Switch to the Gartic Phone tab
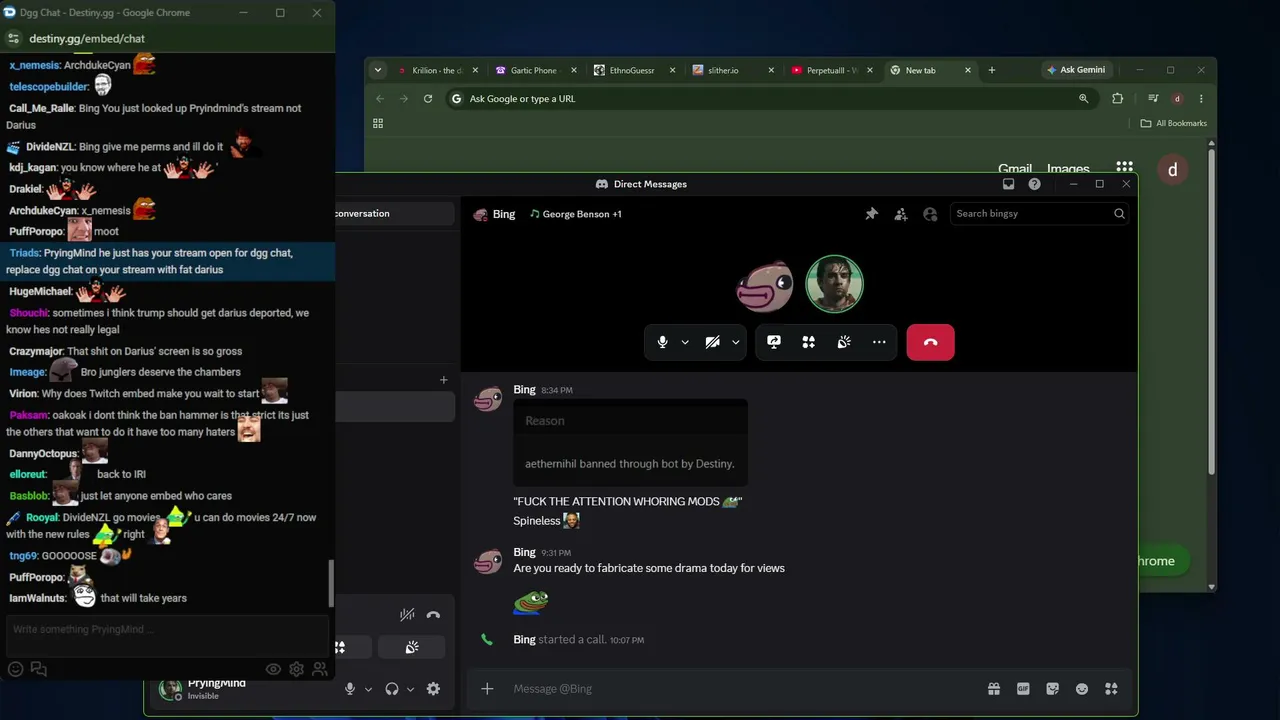Screen dimensions: 1280x720 pos(535,70)
